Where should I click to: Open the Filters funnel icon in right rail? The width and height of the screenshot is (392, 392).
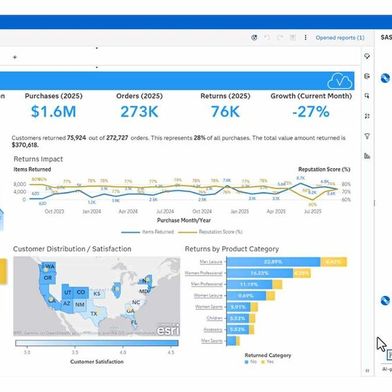(367, 136)
